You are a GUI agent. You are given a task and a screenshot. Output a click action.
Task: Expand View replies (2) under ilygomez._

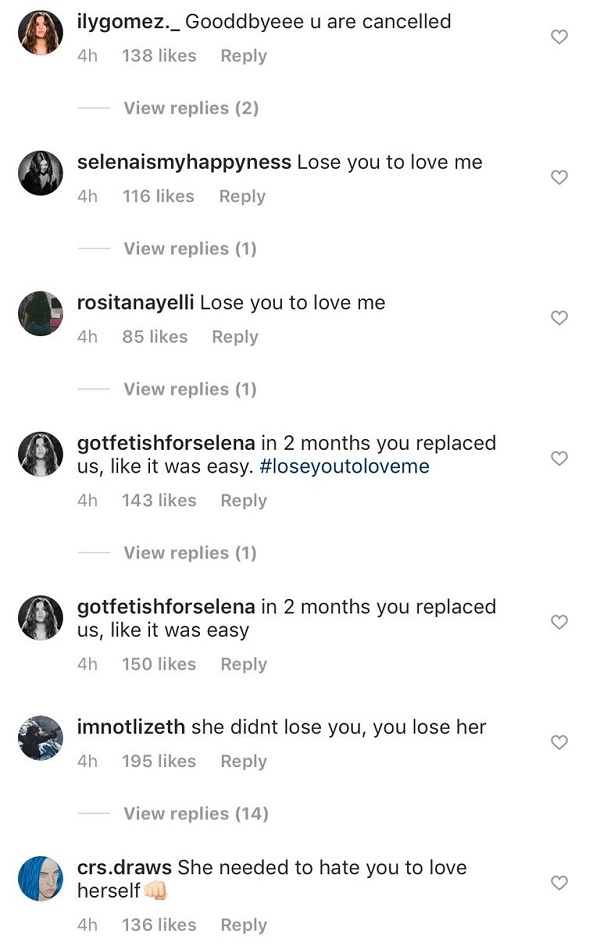click(x=190, y=108)
